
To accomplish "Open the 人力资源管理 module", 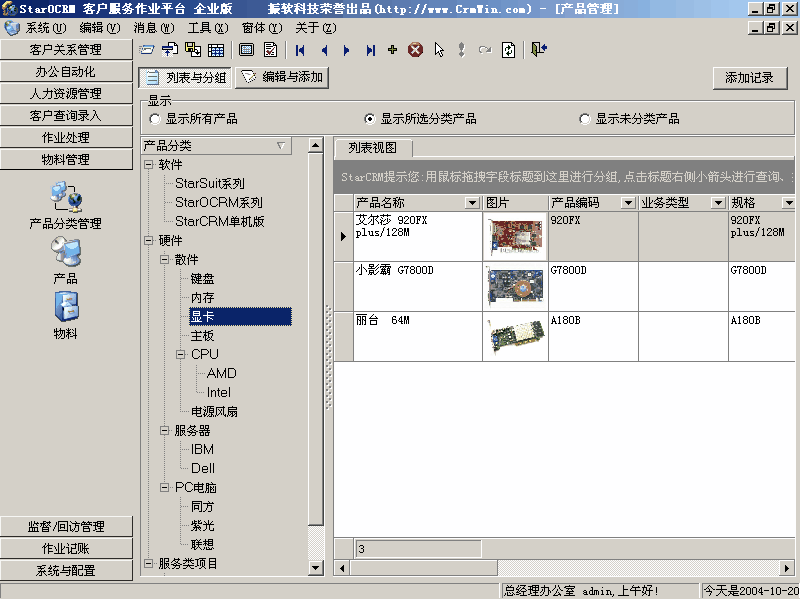I will point(66,94).
